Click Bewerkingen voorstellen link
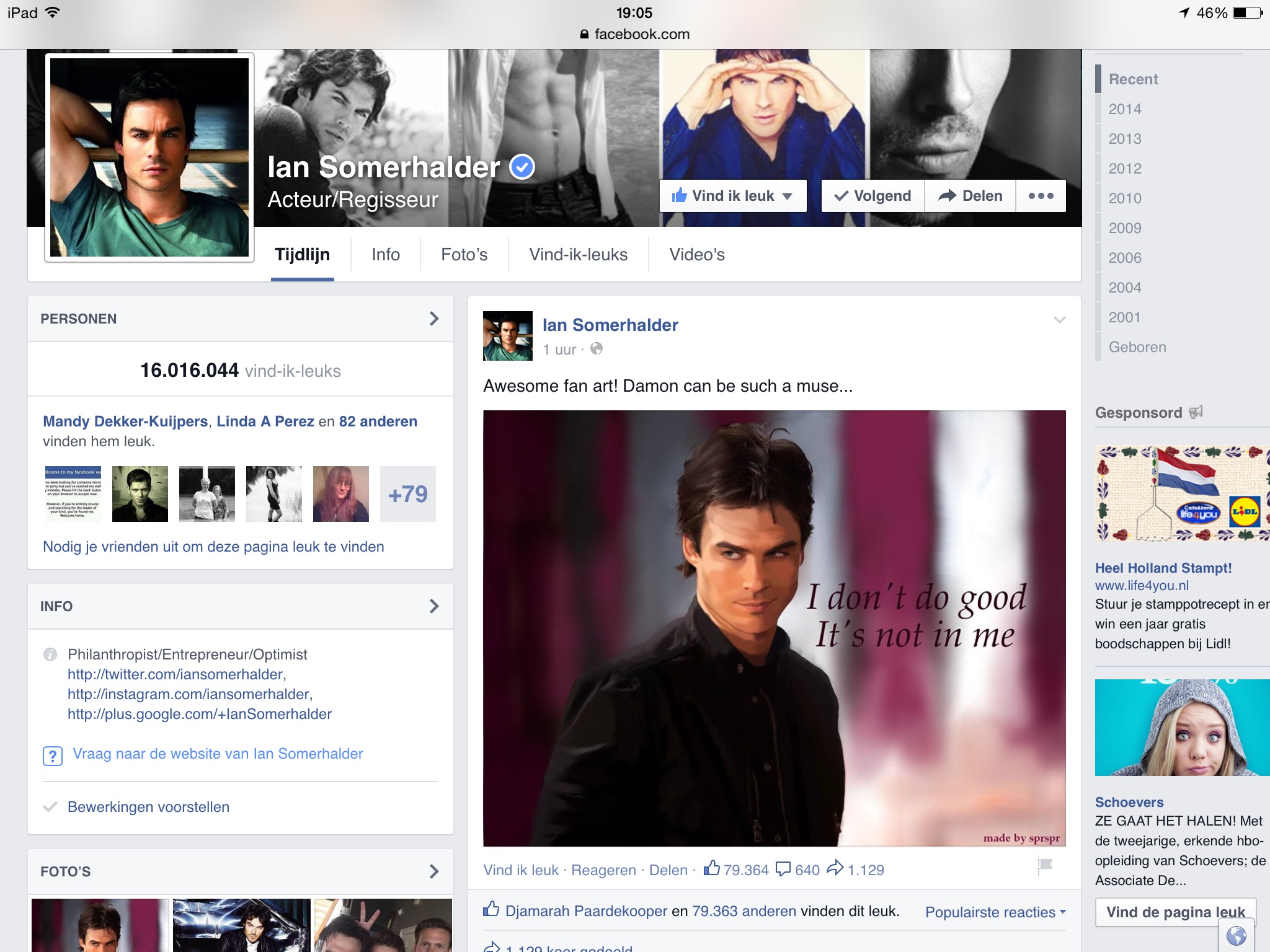The image size is (1270, 952). [x=148, y=807]
